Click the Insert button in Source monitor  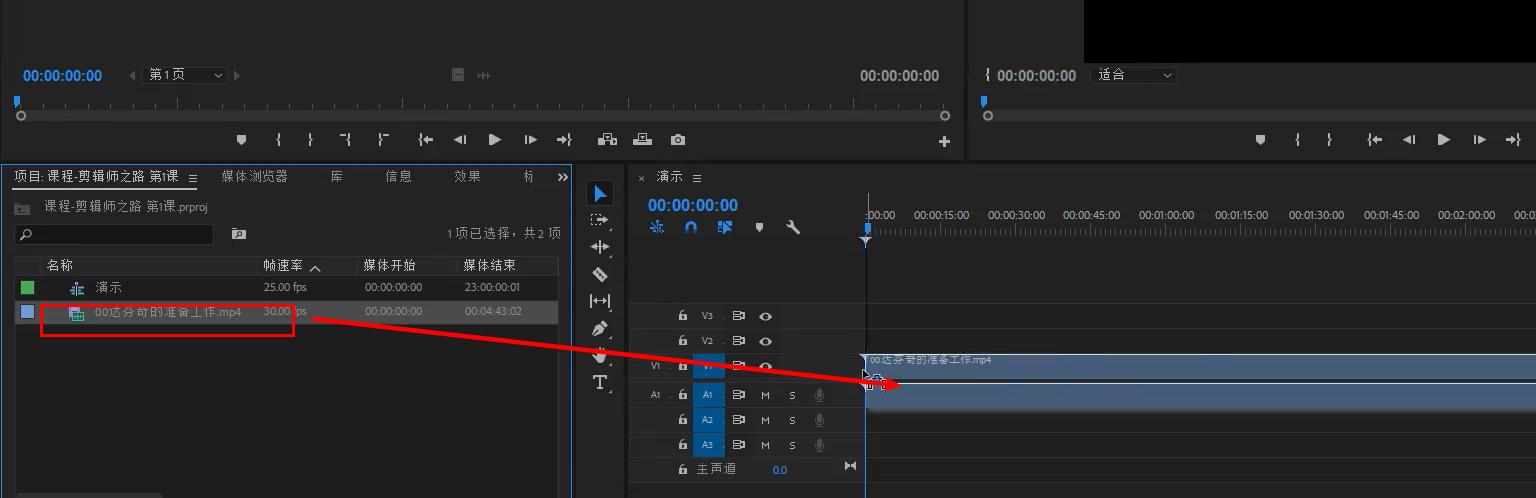tap(607, 140)
